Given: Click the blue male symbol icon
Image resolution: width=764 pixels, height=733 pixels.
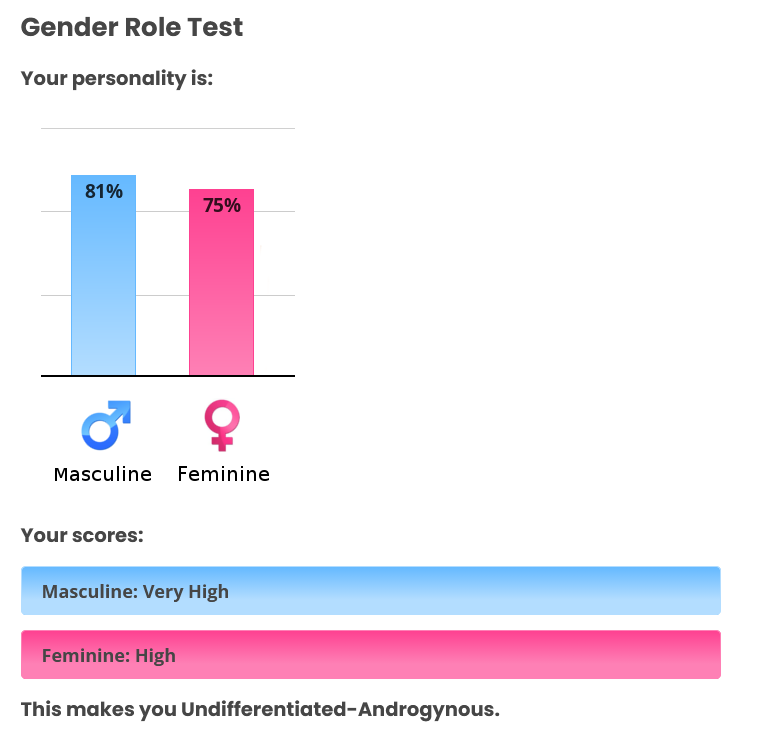Looking at the screenshot, I should pos(106,425).
